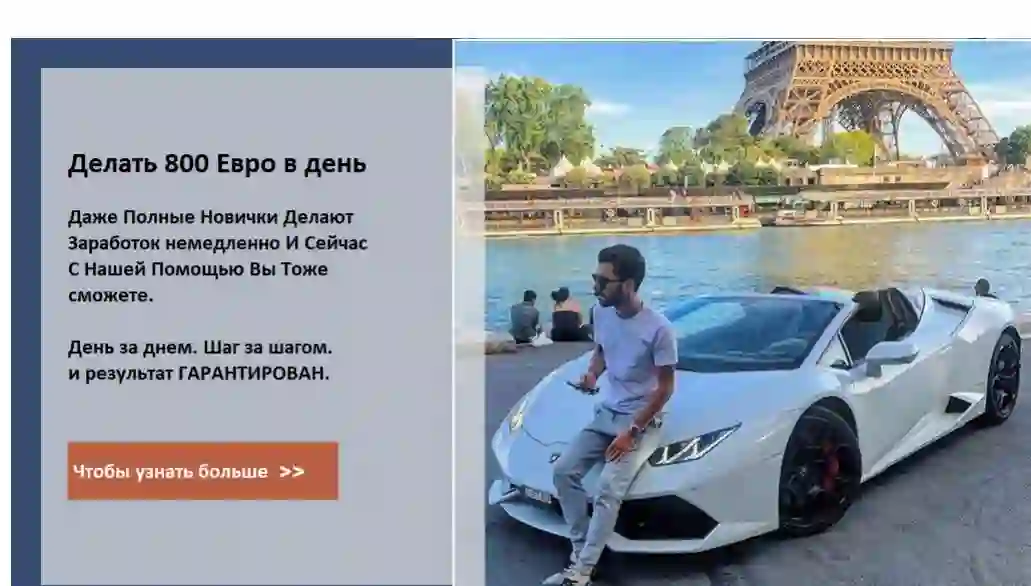Click the paragraph starting 'Даже Полные Новички'

pos(218,256)
